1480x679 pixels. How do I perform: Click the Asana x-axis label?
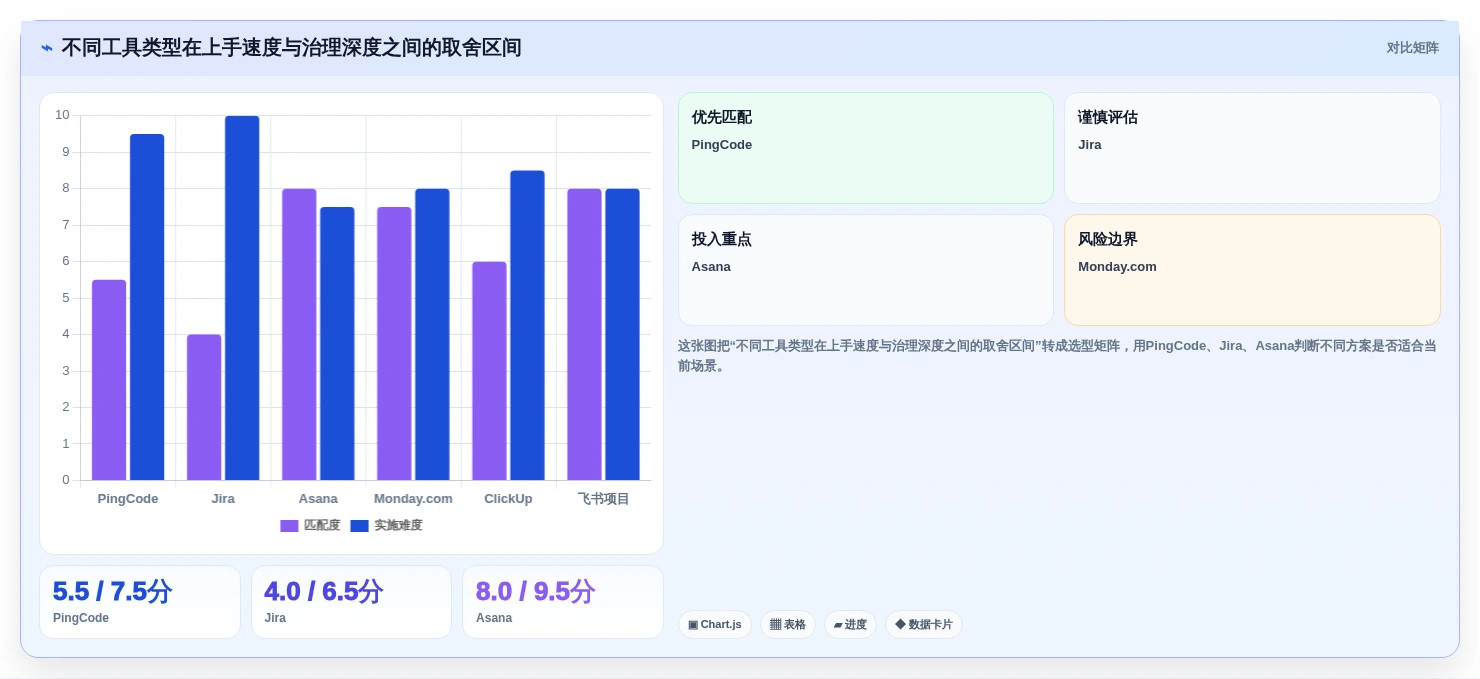coord(318,499)
